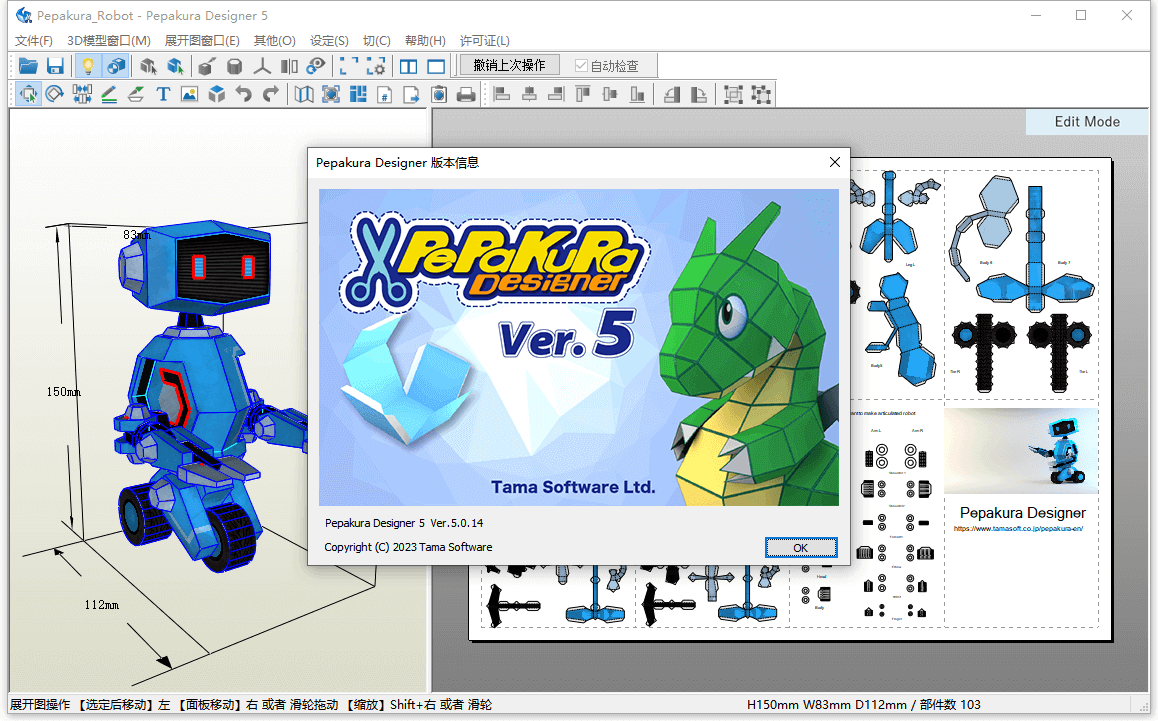Select the gray cube with cursor tool

[x=148, y=66]
